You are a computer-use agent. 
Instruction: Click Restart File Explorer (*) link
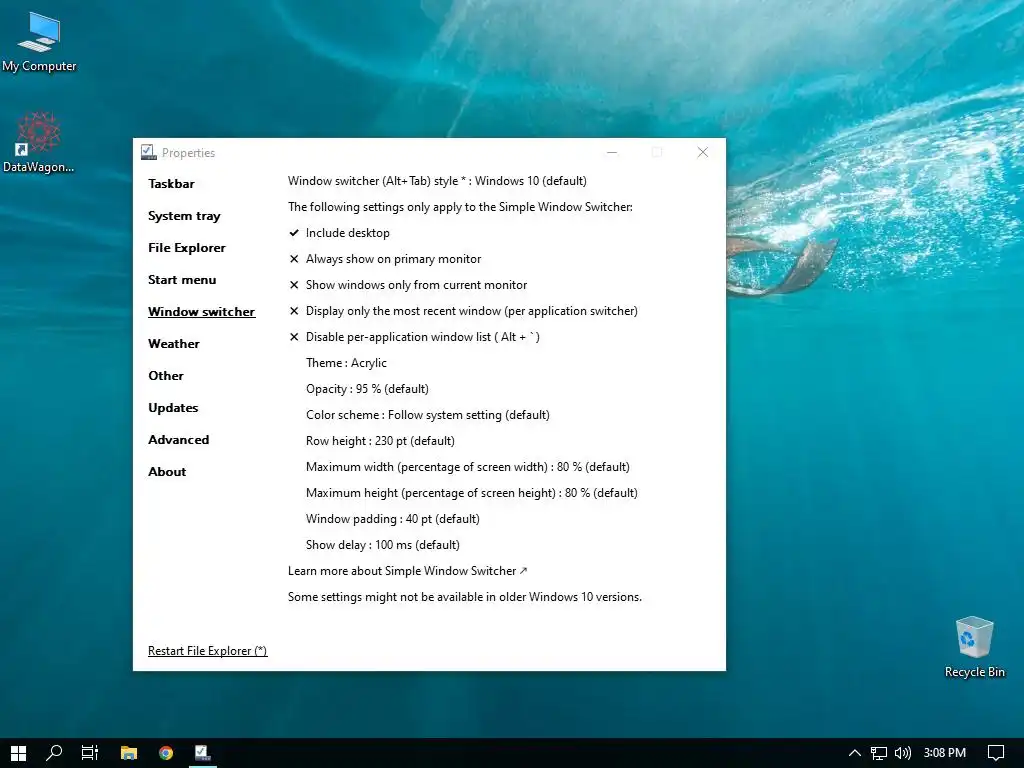[208, 651]
